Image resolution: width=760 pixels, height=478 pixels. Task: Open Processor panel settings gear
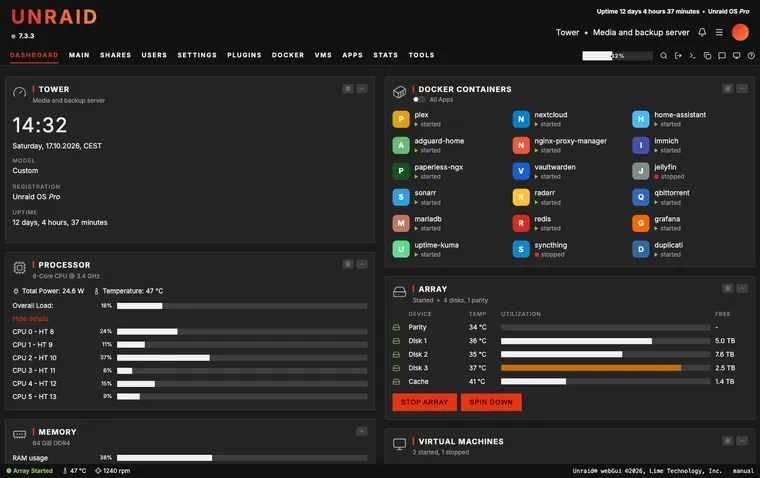pos(348,264)
